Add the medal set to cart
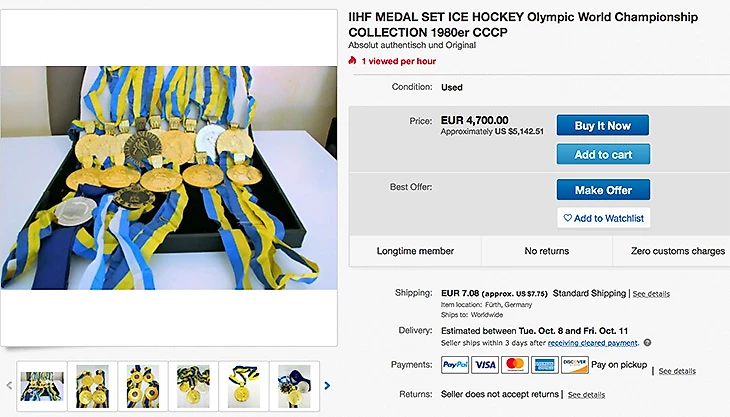730x417 pixels. [x=602, y=154]
